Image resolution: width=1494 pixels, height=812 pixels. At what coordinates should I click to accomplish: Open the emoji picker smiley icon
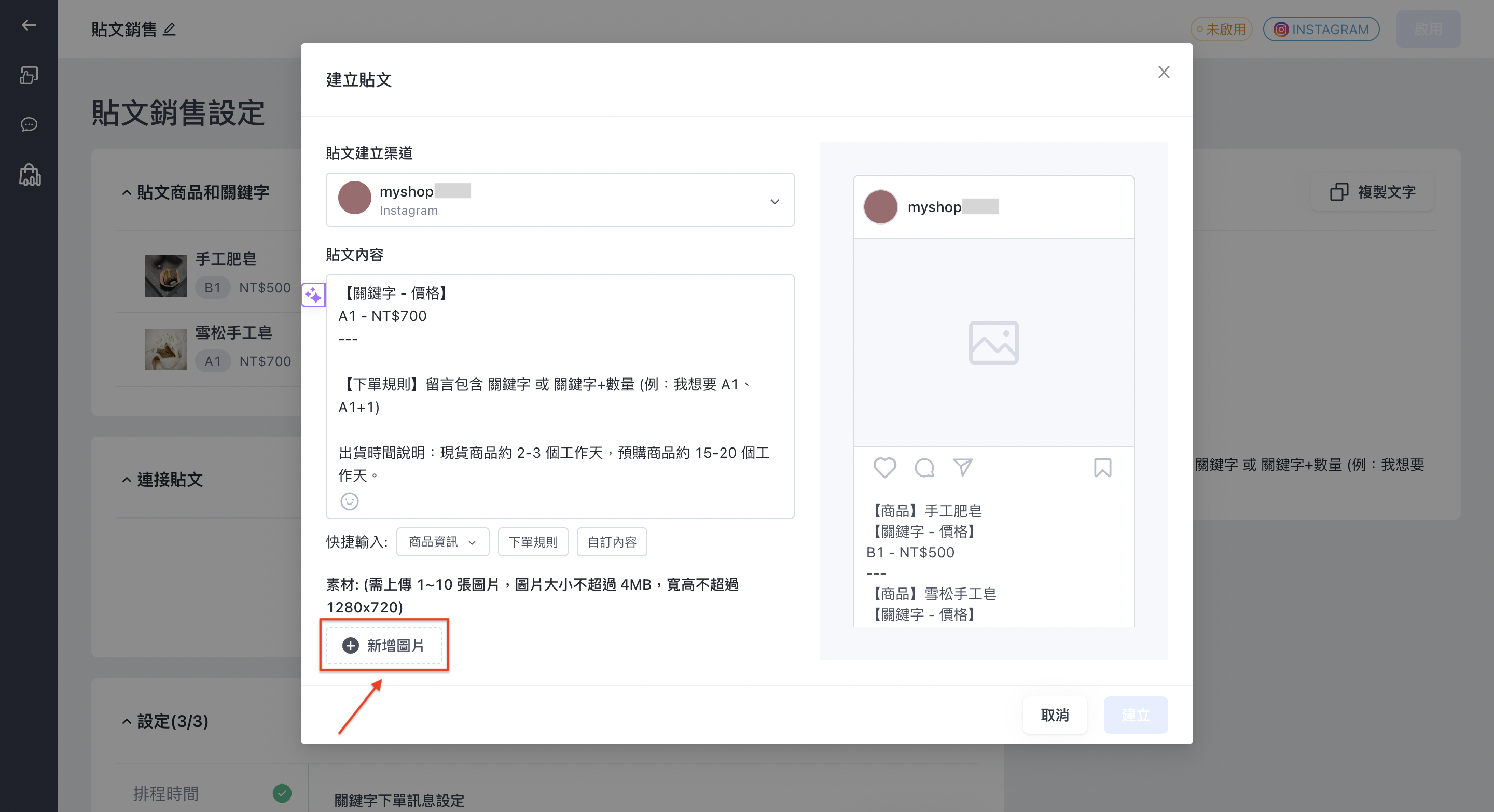[x=349, y=501]
